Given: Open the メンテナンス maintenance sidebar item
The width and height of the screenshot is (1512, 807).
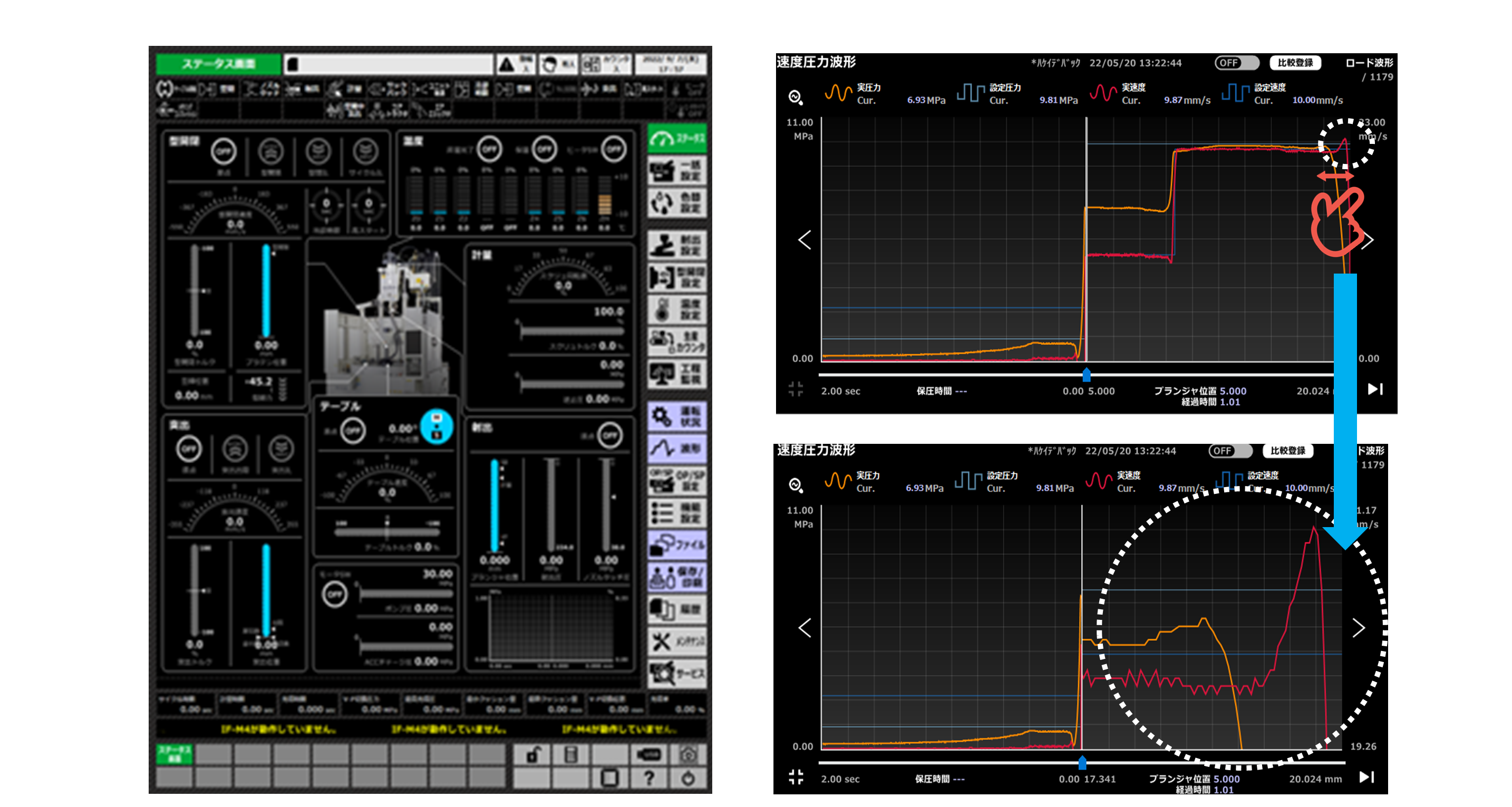Looking at the screenshot, I should [677, 641].
